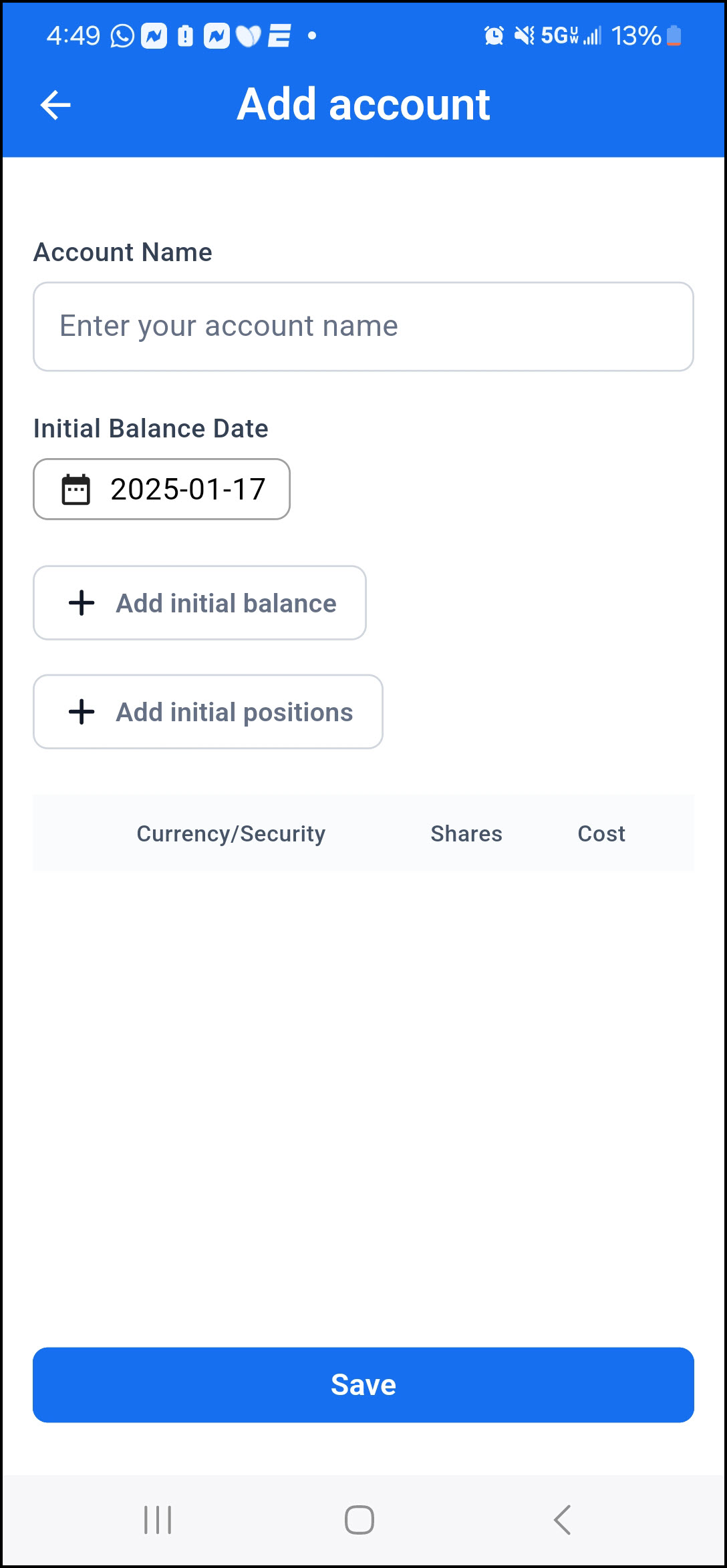Click Add initial positions button
The image size is (727, 1568).
(x=208, y=712)
